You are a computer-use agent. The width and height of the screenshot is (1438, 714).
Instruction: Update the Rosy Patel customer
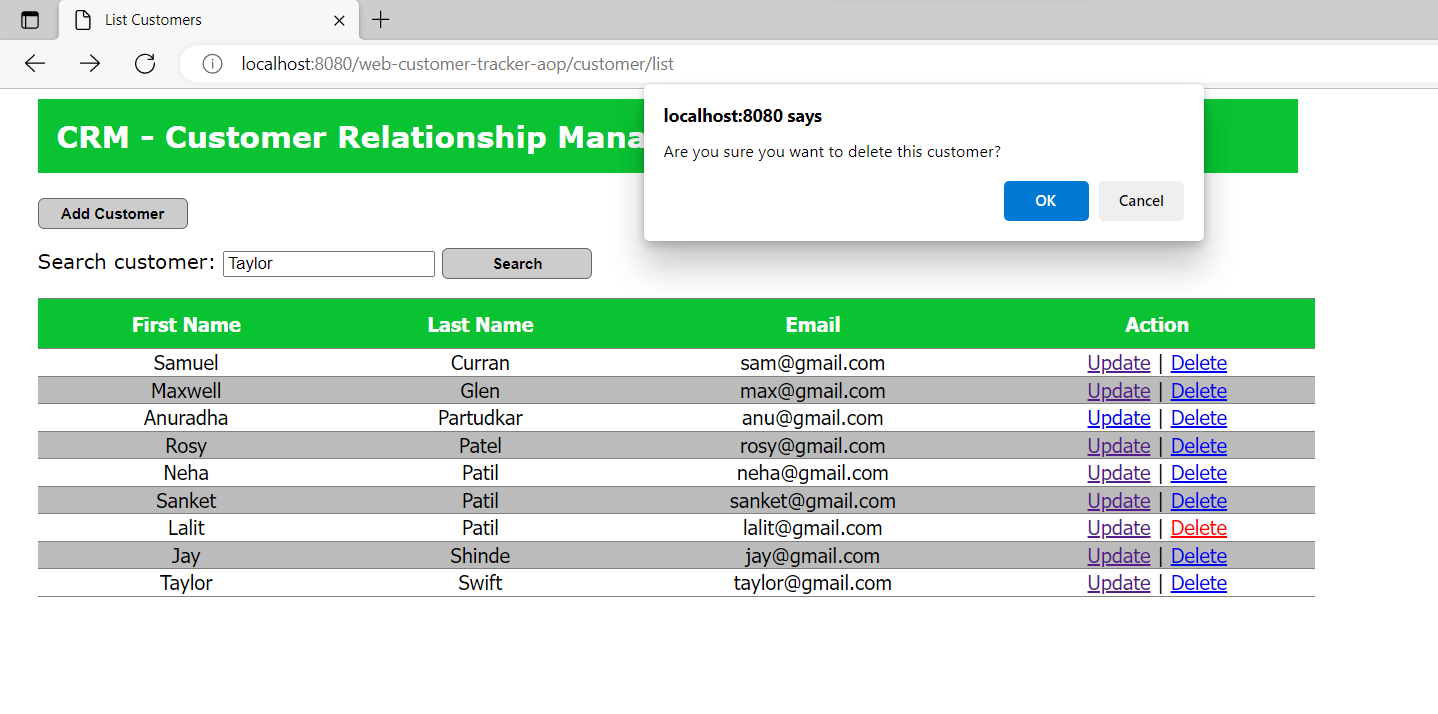click(1119, 446)
